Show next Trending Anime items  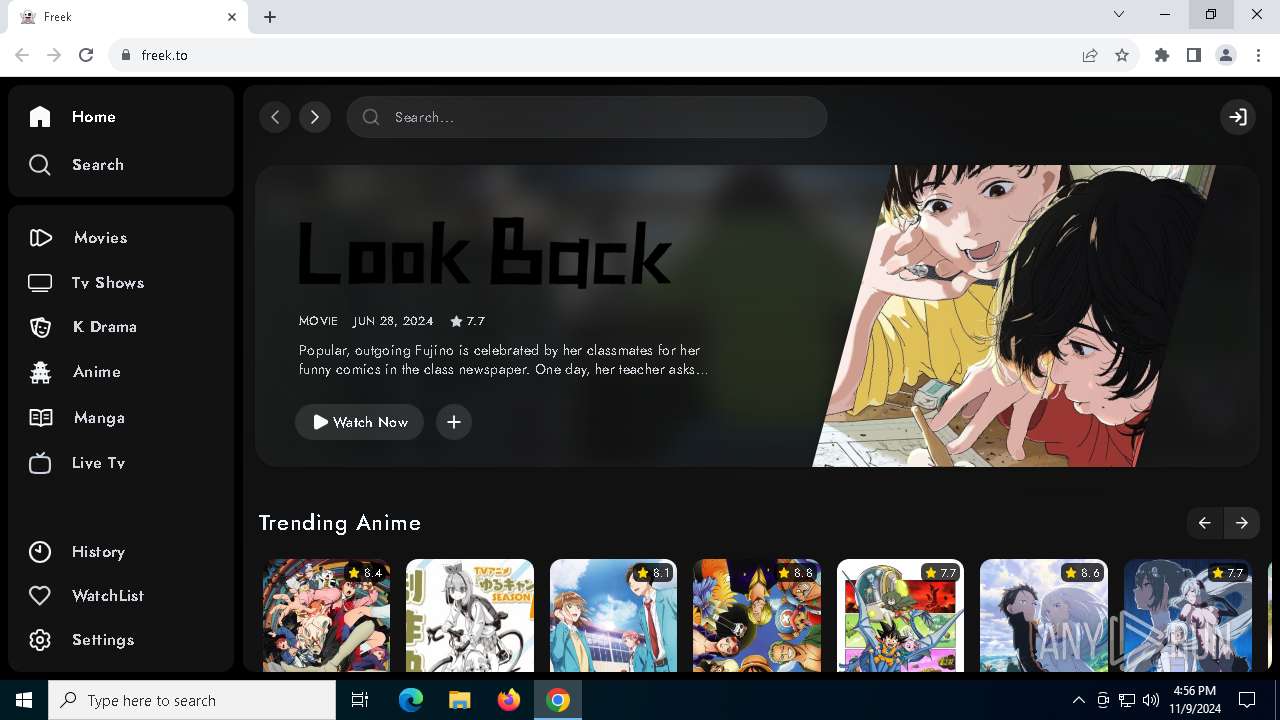(1241, 523)
